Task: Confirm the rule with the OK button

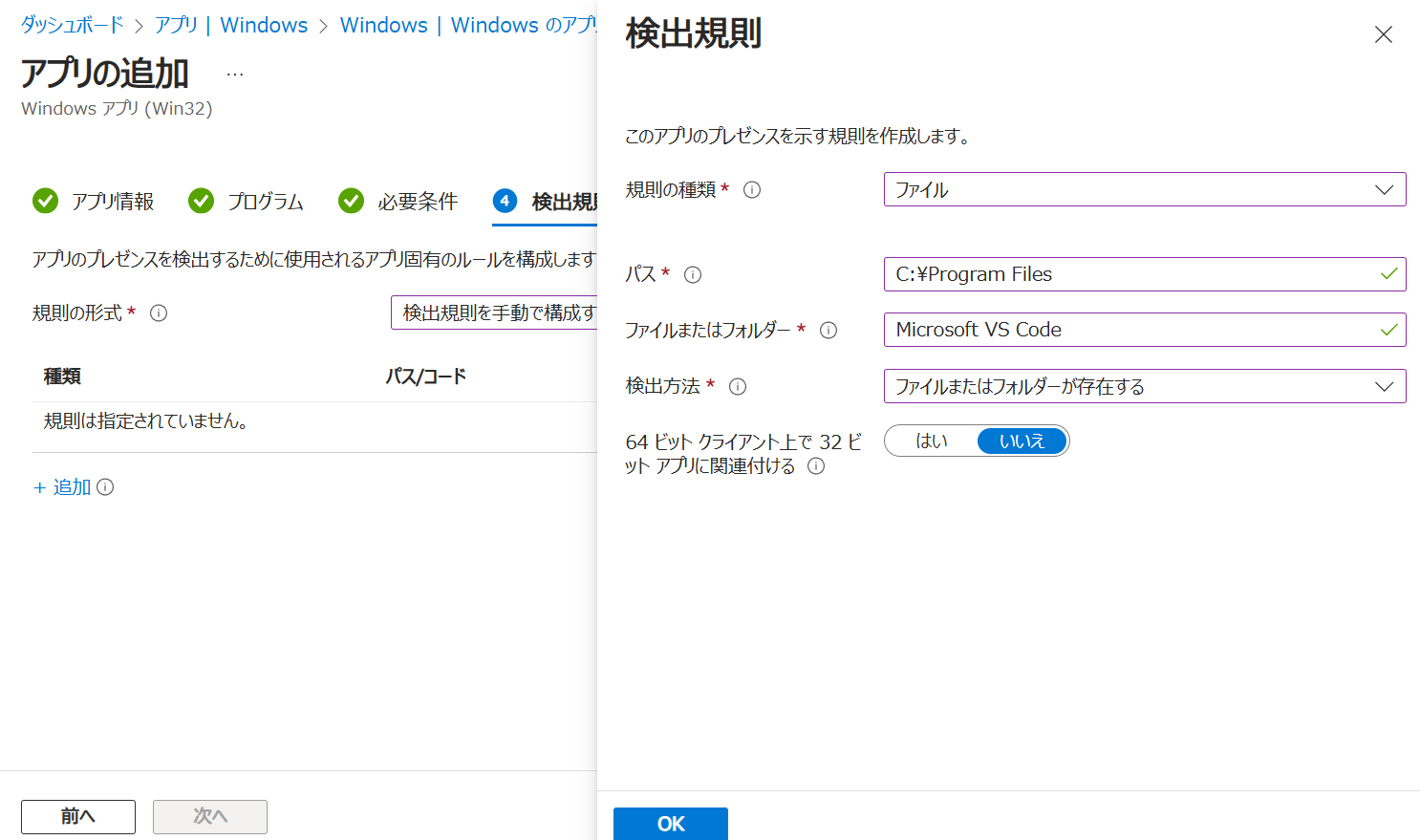Action: click(670, 823)
